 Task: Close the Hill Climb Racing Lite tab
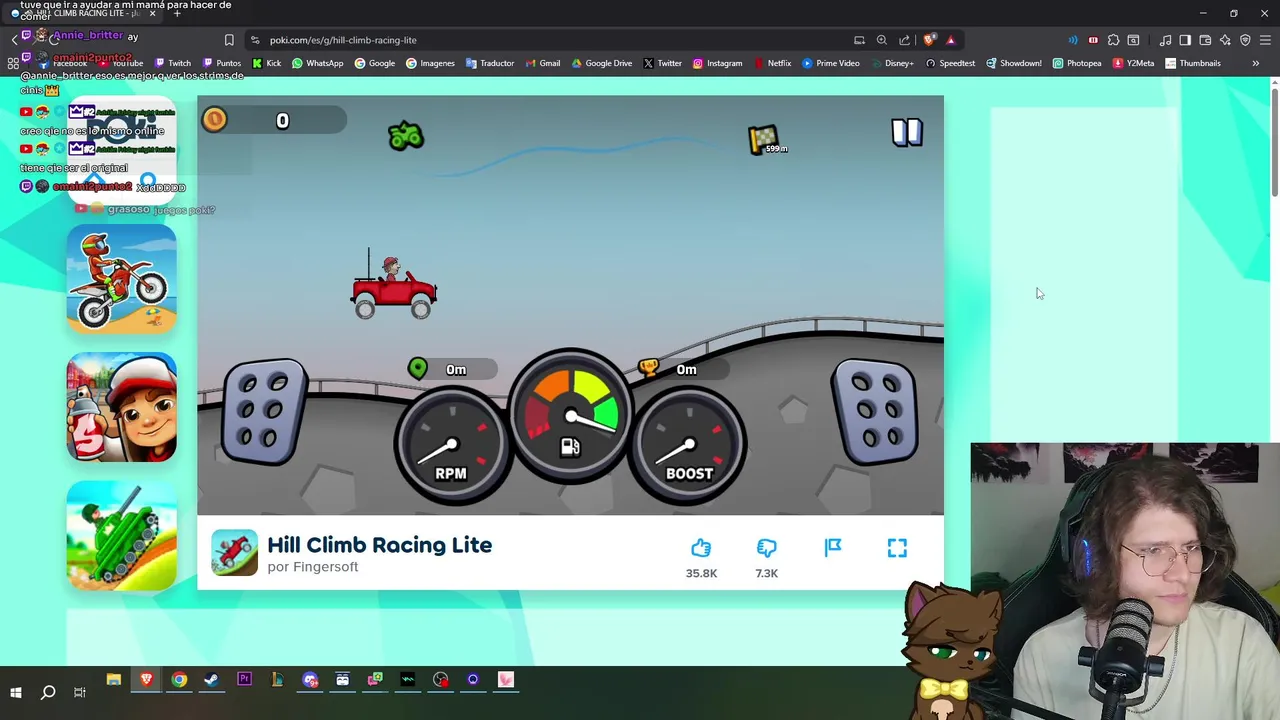tap(152, 13)
